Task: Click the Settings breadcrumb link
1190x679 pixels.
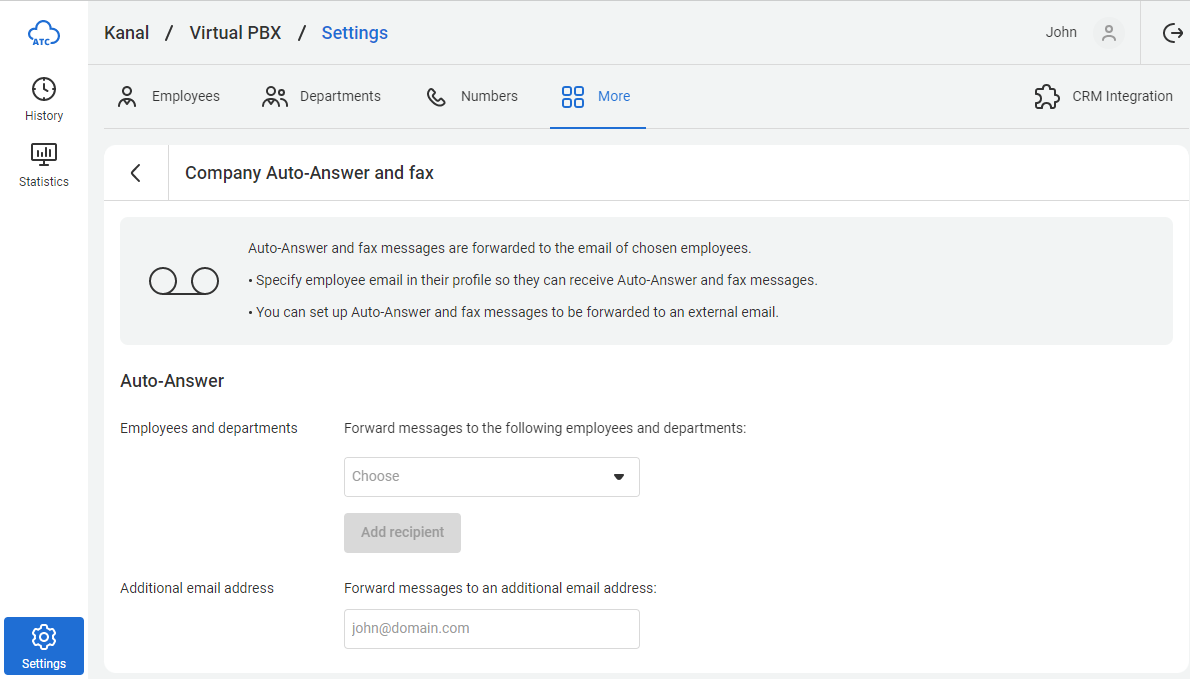Action: pos(354,33)
